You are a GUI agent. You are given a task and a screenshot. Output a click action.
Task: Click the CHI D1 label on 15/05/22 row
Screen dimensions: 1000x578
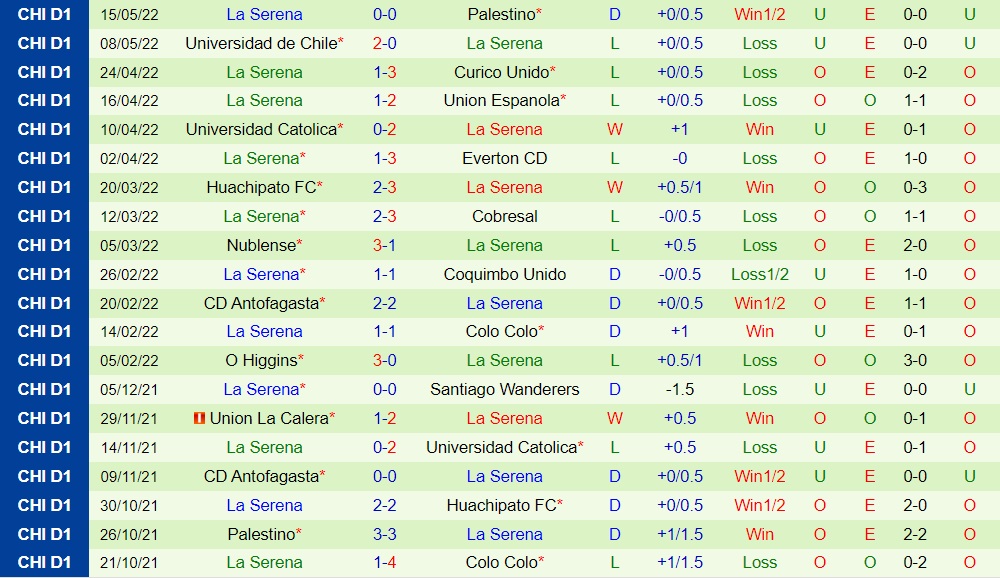[x=44, y=14]
